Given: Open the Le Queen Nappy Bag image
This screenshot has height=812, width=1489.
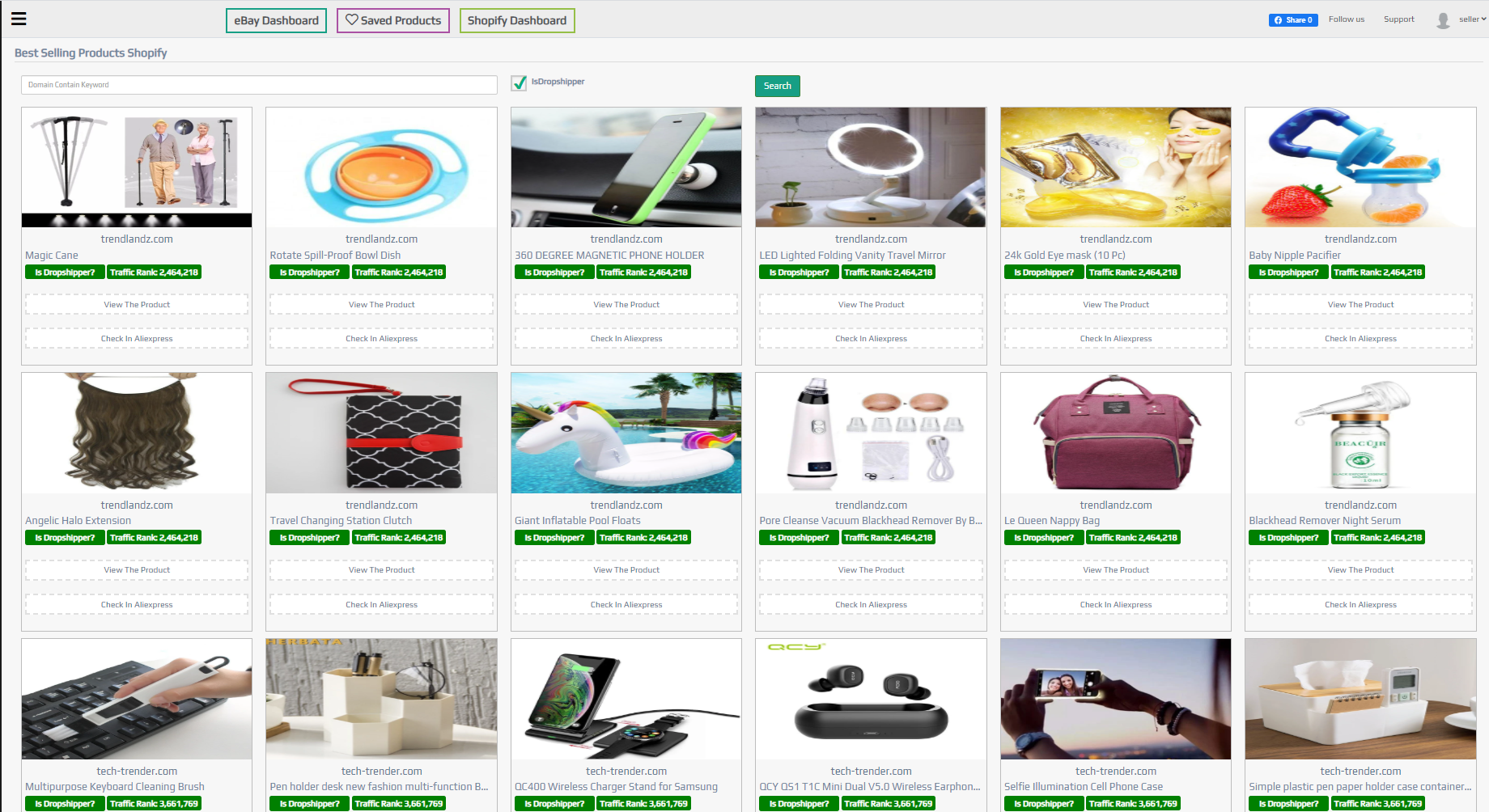Looking at the screenshot, I should 1116,433.
